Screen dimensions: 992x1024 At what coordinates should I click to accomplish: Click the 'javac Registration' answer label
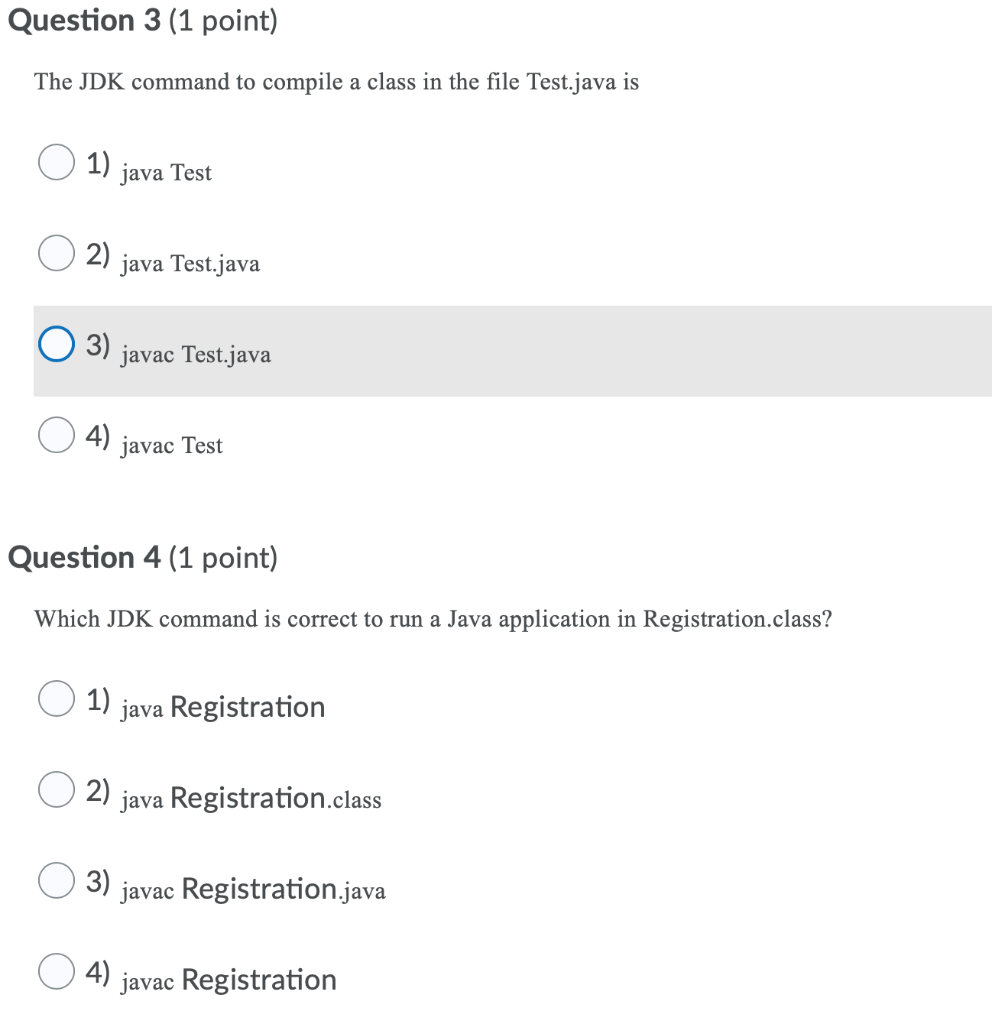click(x=229, y=980)
